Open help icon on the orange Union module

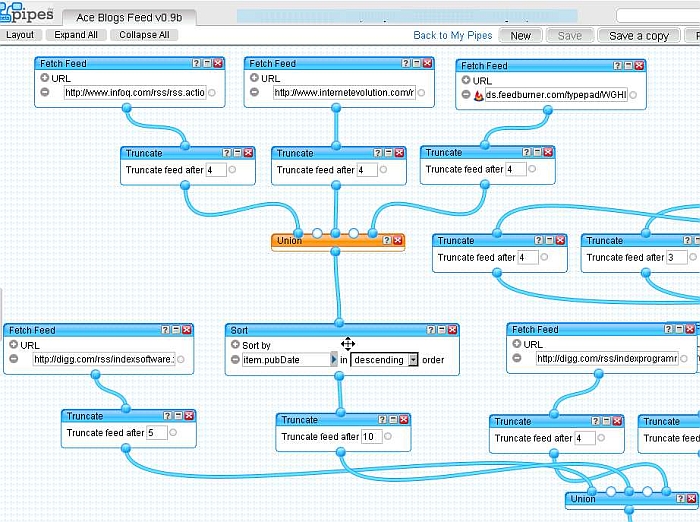pos(387,241)
